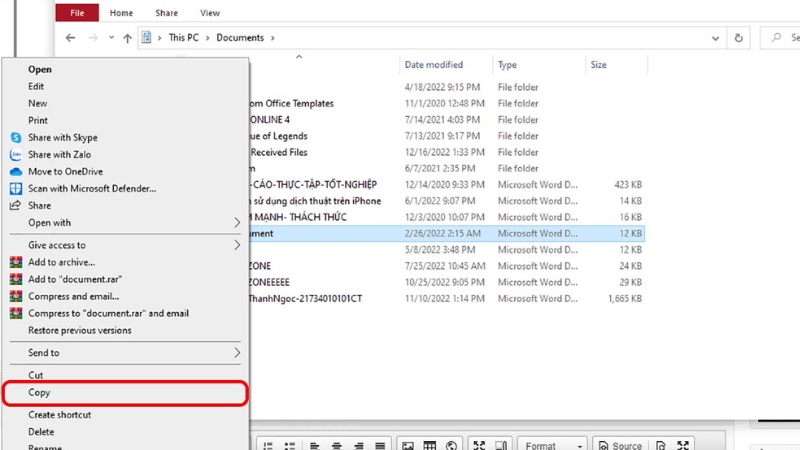The width and height of the screenshot is (800, 450).
Task: Open the Format dropdown in editor
Action: [x=552, y=445]
